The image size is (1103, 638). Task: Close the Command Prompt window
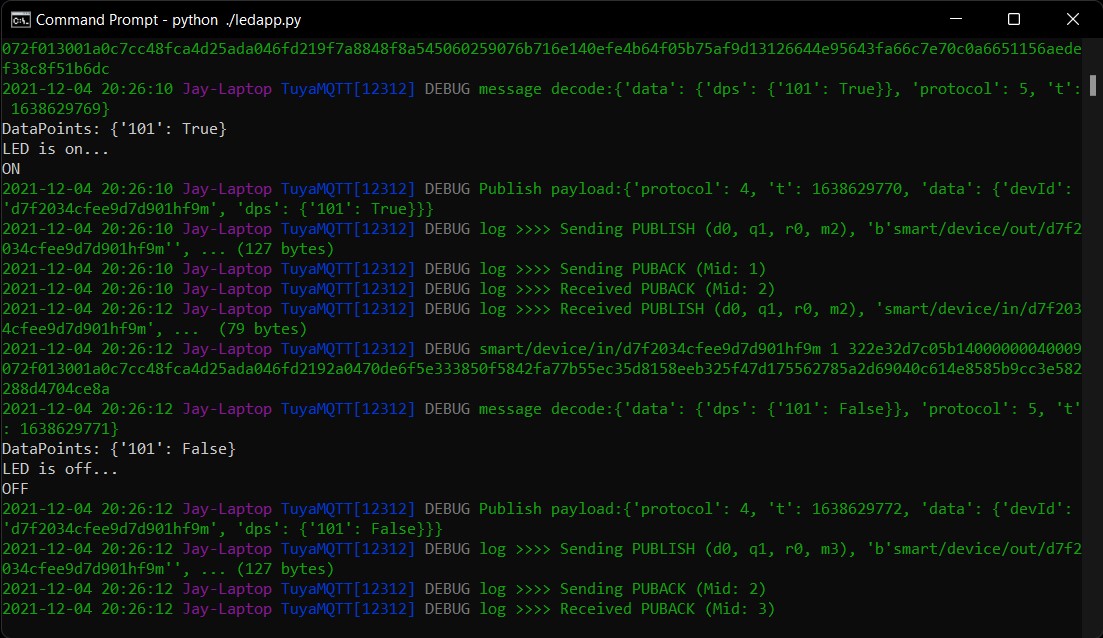(x=1072, y=19)
